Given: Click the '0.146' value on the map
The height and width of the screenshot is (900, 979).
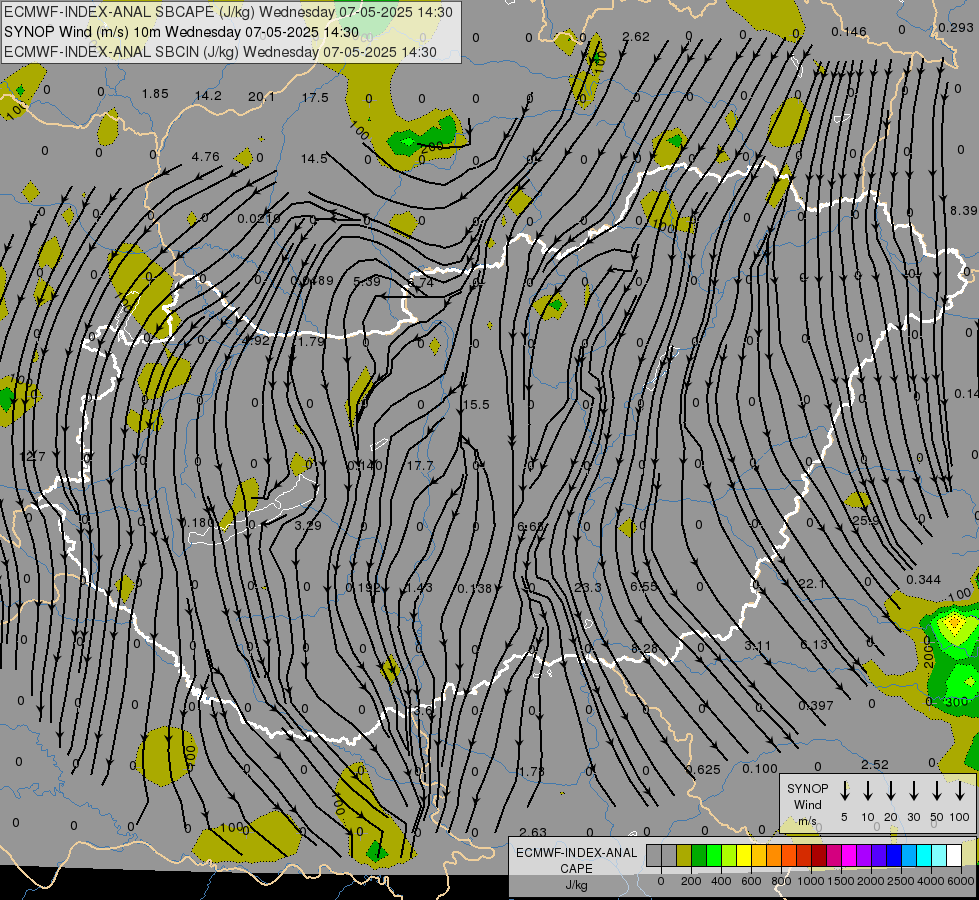Looking at the screenshot, I should click(x=849, y=31).
